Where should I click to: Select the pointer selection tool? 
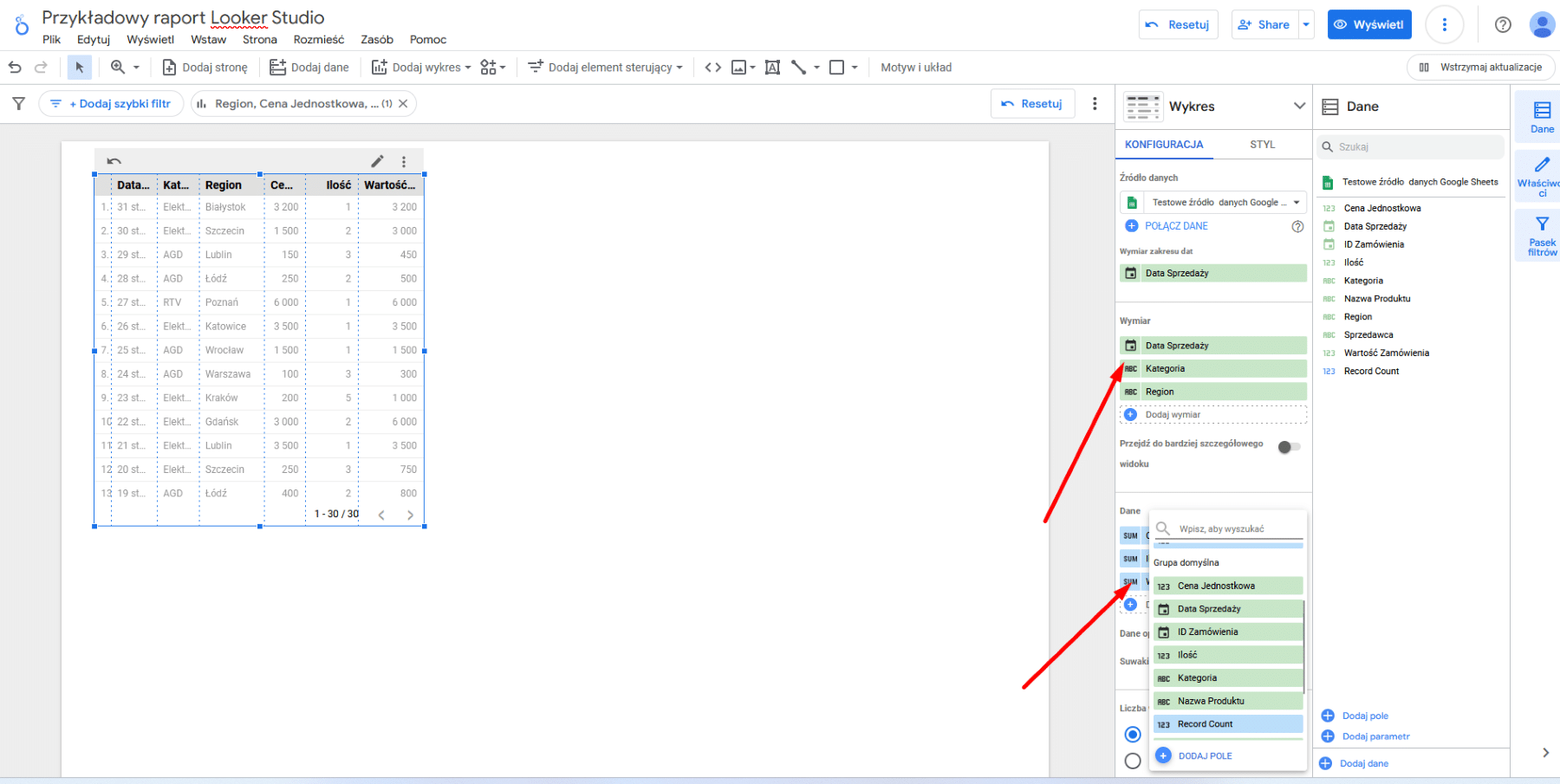80,67
